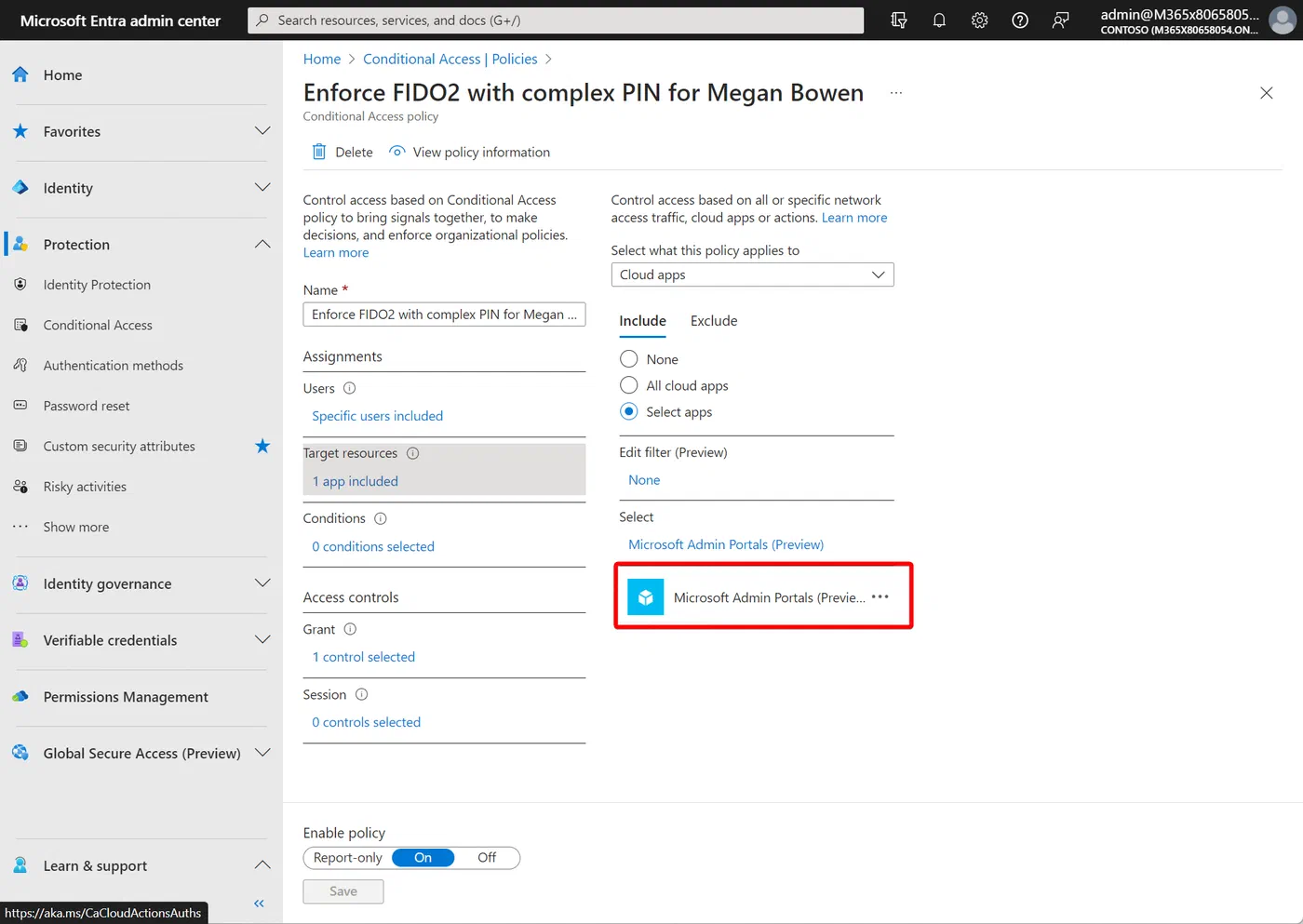Open the info icon next to Users
This screenshot has height=924, width=1303.
click(350, 388)
